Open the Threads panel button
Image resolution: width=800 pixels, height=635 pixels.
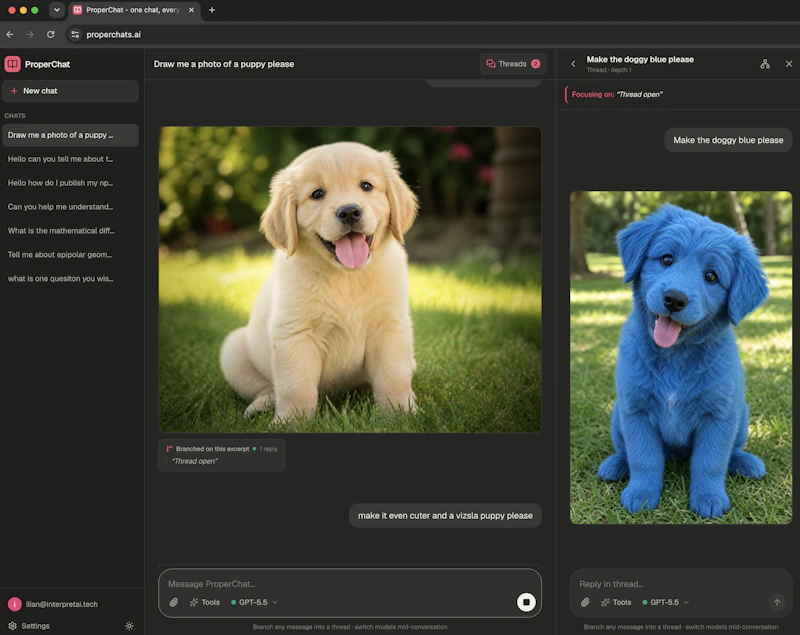click(513, 64)
